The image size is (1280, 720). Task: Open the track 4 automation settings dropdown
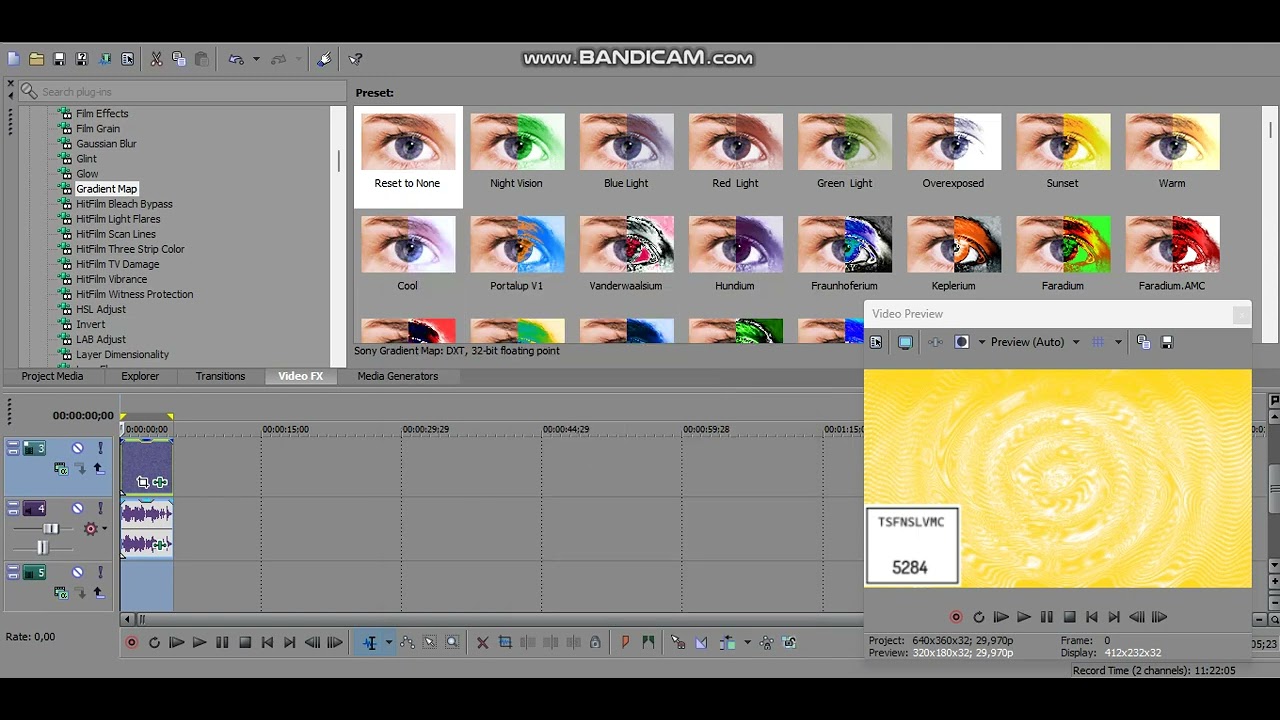point(104,529)
